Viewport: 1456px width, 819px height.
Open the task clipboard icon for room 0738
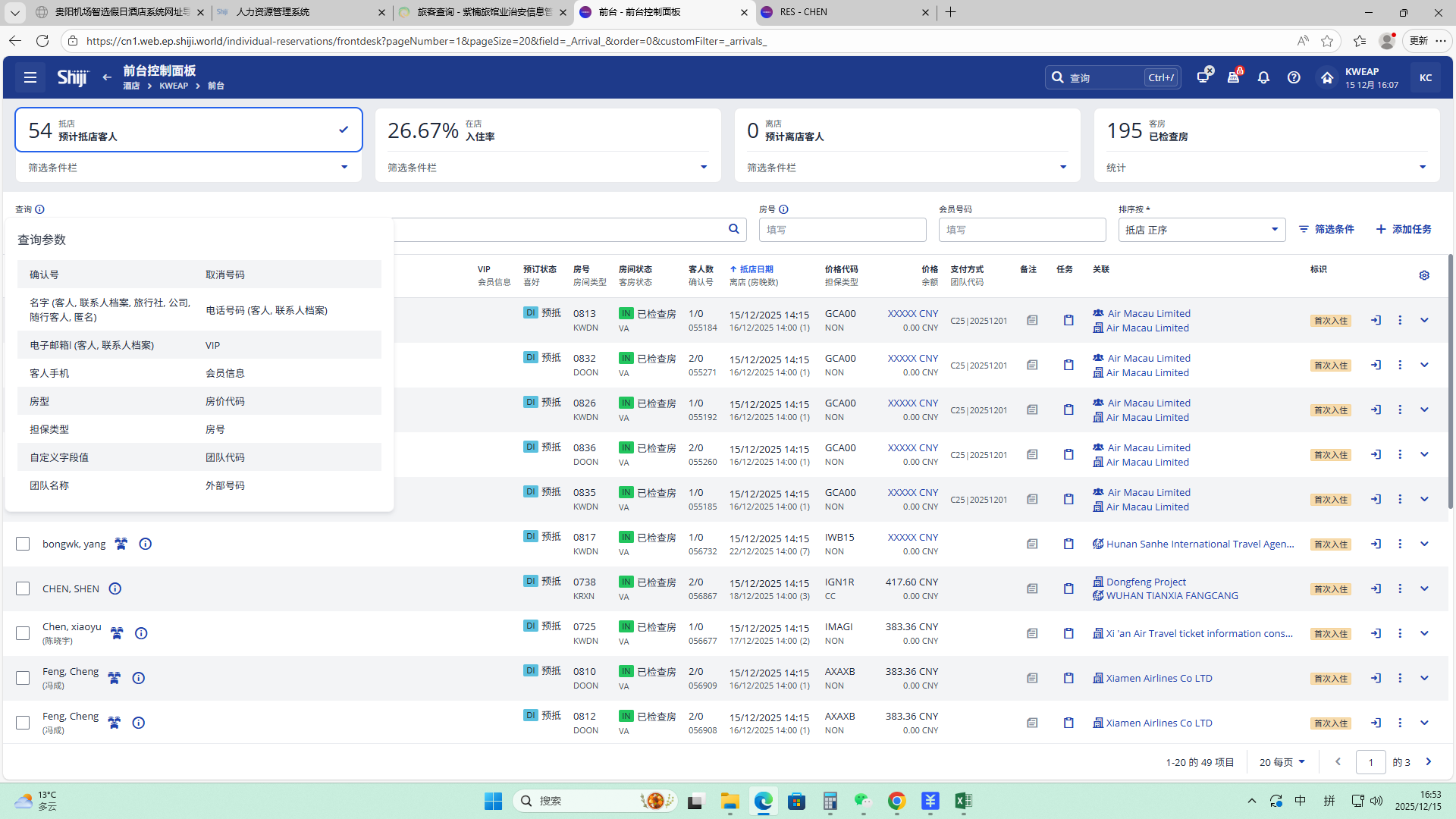point(1068,588)
